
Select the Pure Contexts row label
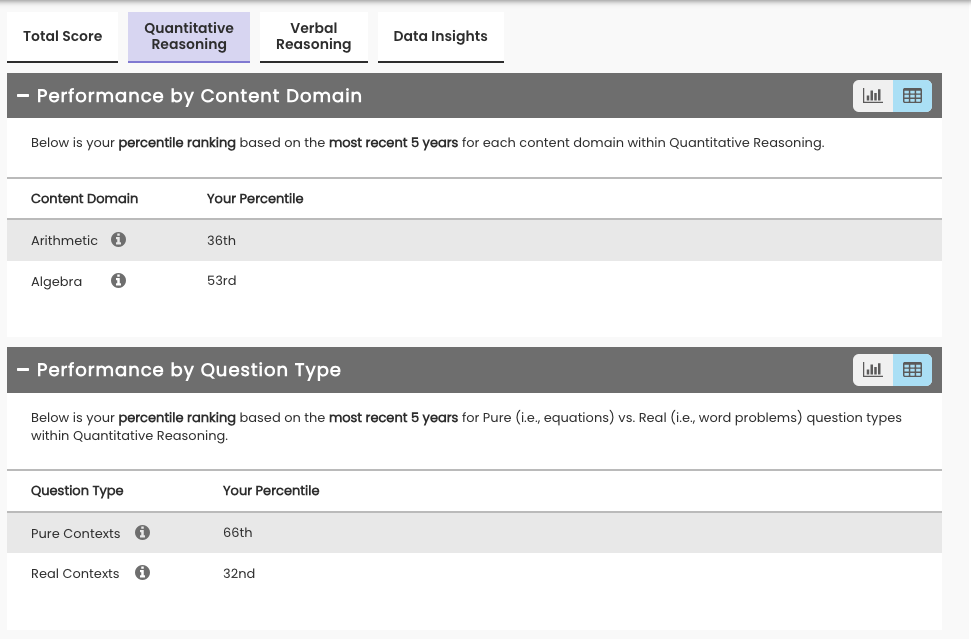(75, 534)
